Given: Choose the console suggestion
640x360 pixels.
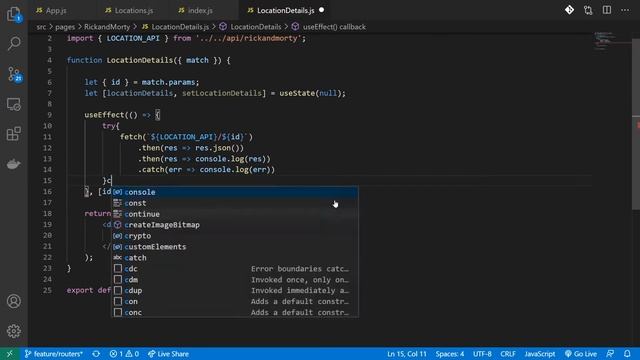Looking at the screenshot, I should 235,192.
